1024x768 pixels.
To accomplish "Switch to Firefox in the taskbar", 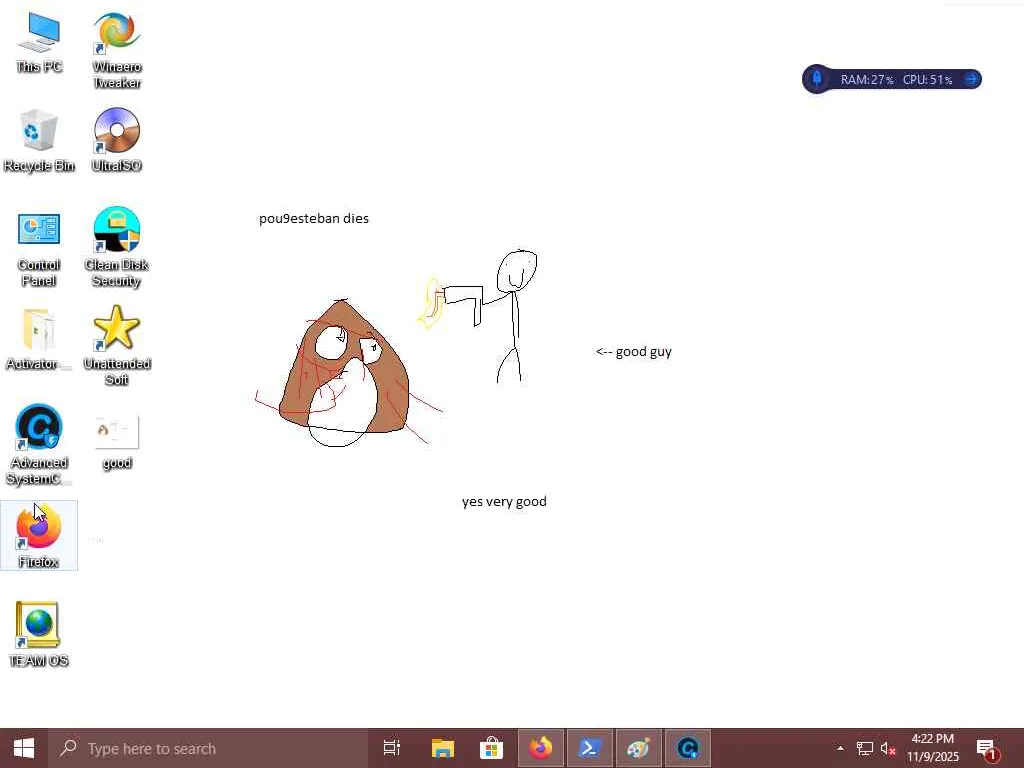I will point(541,748).
